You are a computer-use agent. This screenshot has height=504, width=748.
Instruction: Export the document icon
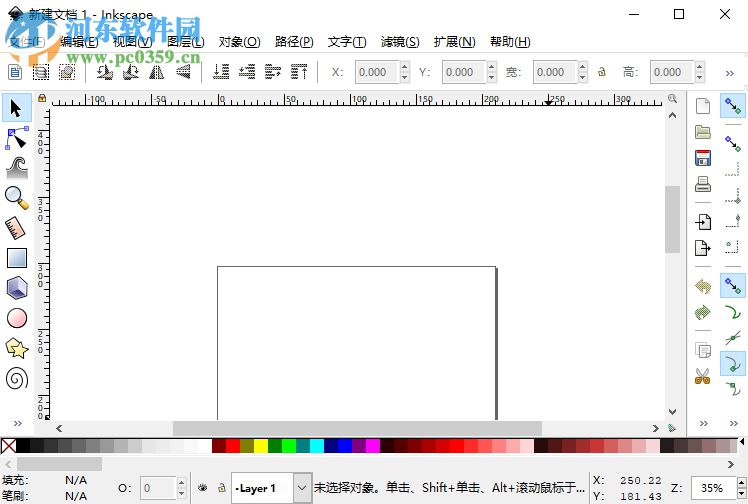pyautogui.click(x=703, y=247)
